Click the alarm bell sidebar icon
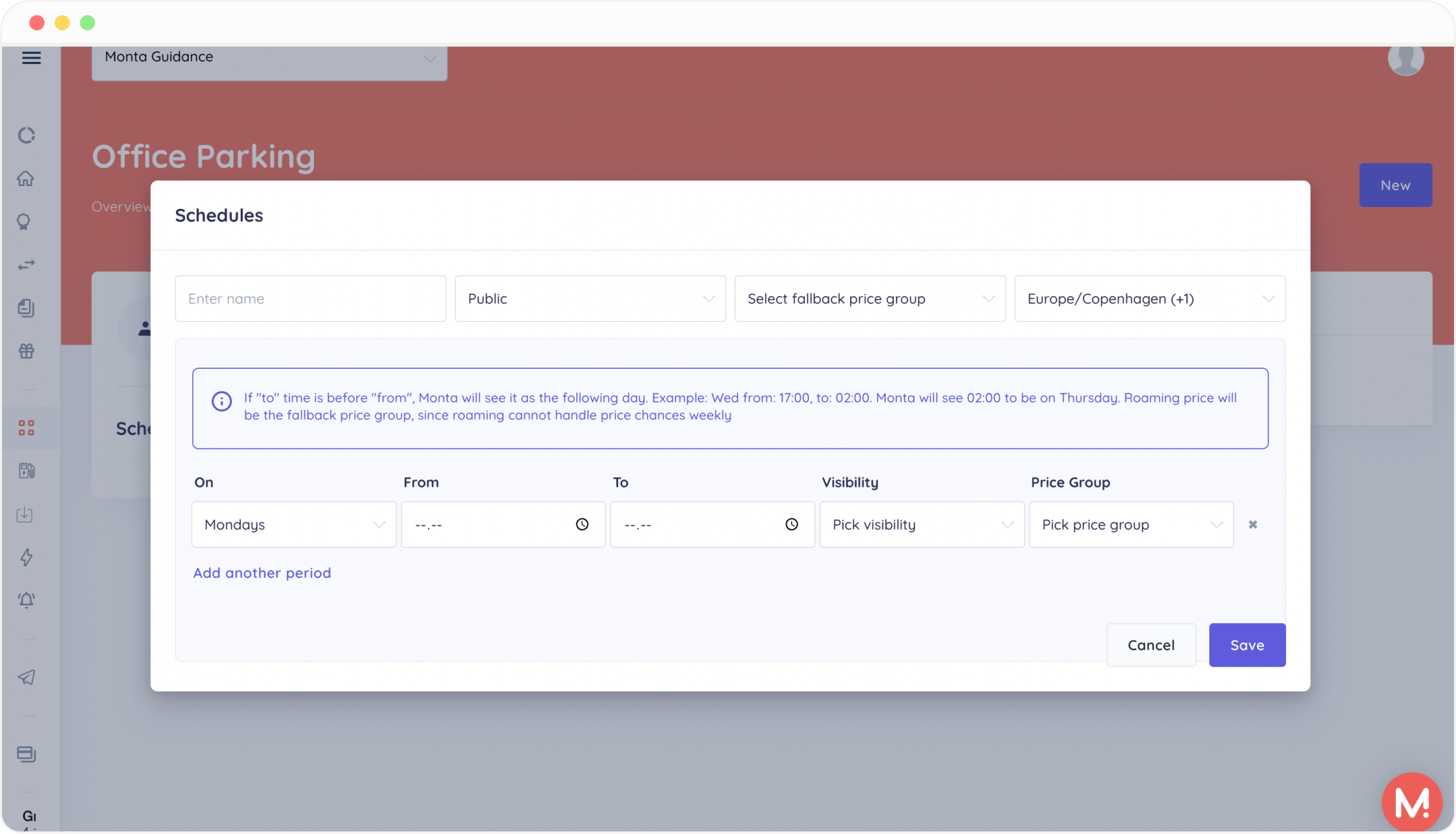 coord(26,600)
